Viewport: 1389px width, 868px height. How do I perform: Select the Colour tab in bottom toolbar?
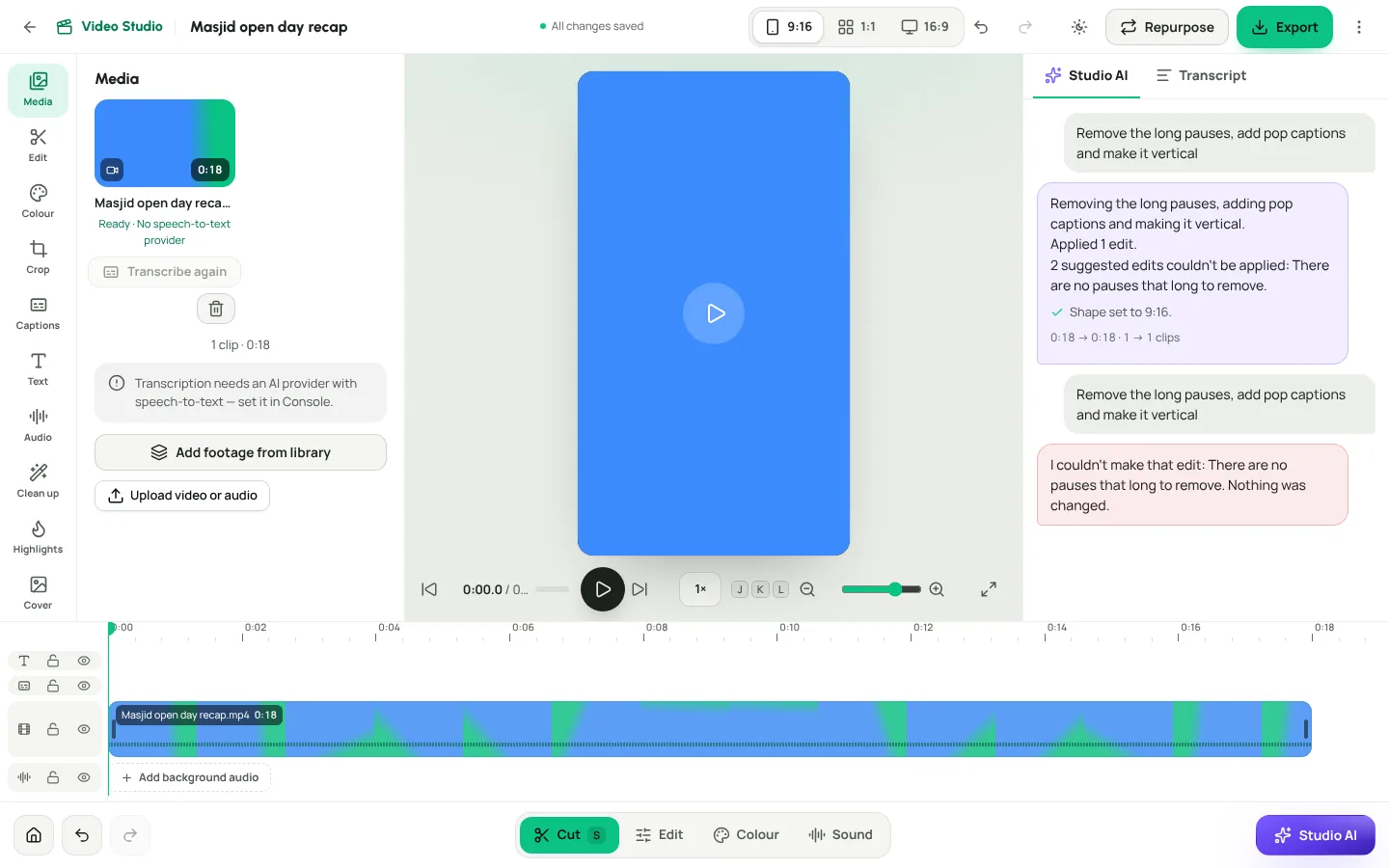coord(747,835)
